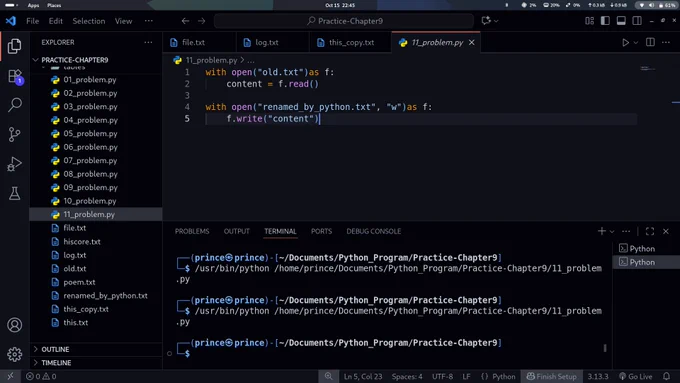Open the run button dropdown arrow
Image resolution: width=680 pixels, height=383 pixels.
[x=636, y=43]
